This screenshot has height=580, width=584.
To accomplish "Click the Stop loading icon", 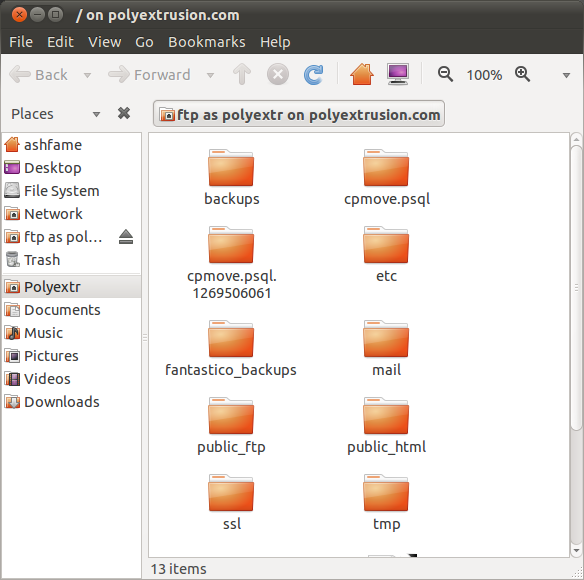I will pyautogui.click(x=278, y=75).
